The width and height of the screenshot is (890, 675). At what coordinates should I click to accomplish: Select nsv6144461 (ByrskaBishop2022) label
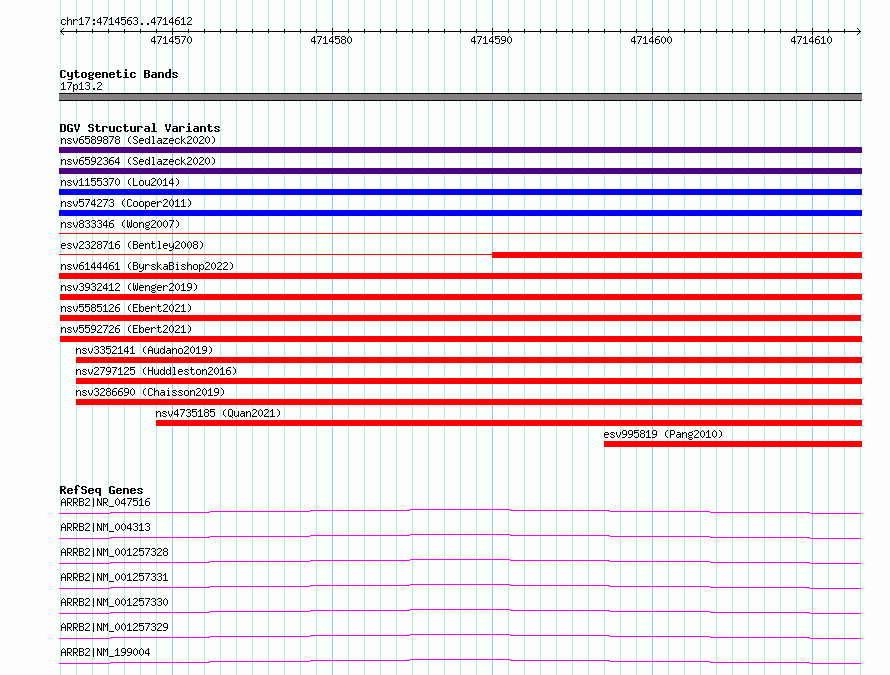click(147, 266)
